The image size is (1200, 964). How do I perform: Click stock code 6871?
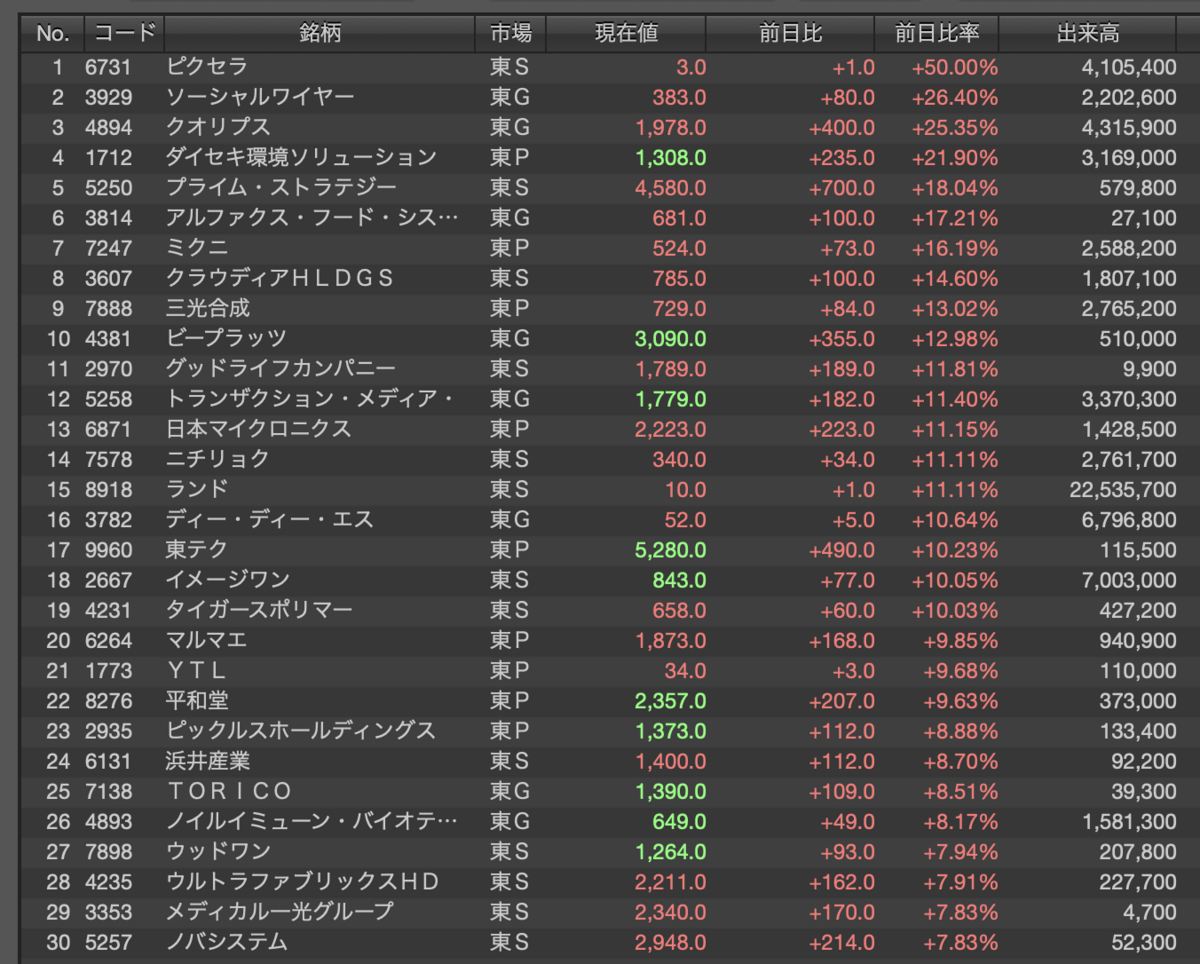click(x=108, y=428)
